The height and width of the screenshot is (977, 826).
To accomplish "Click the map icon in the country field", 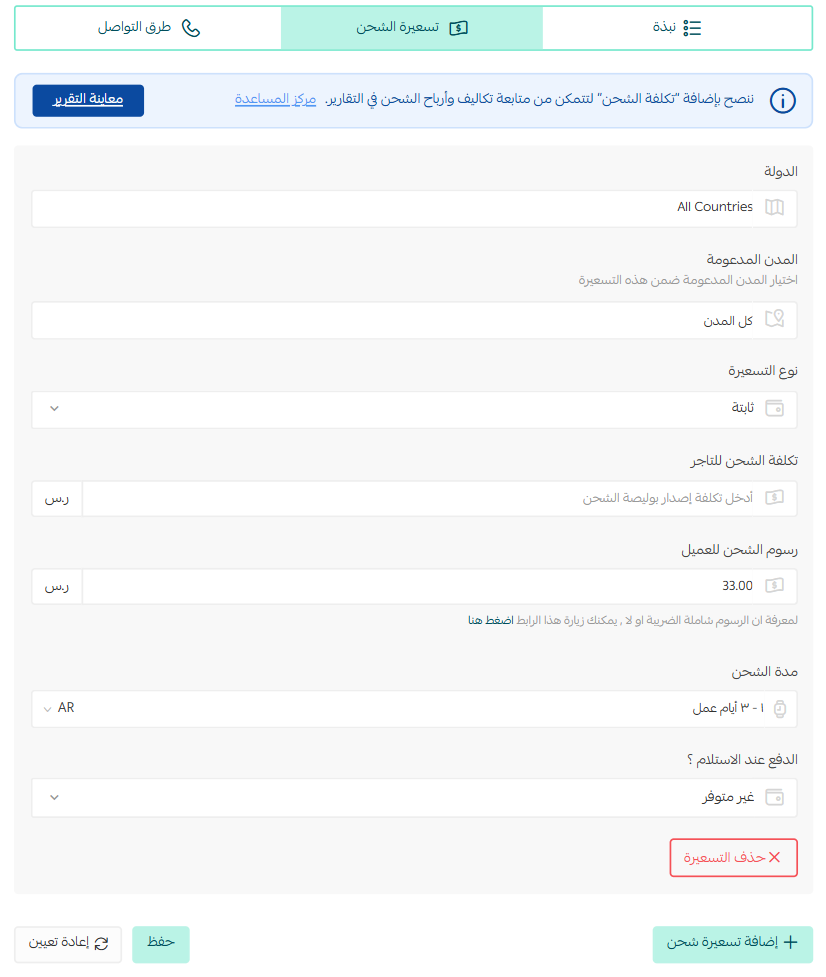I will pyautogui.click(x=774, y=207).
